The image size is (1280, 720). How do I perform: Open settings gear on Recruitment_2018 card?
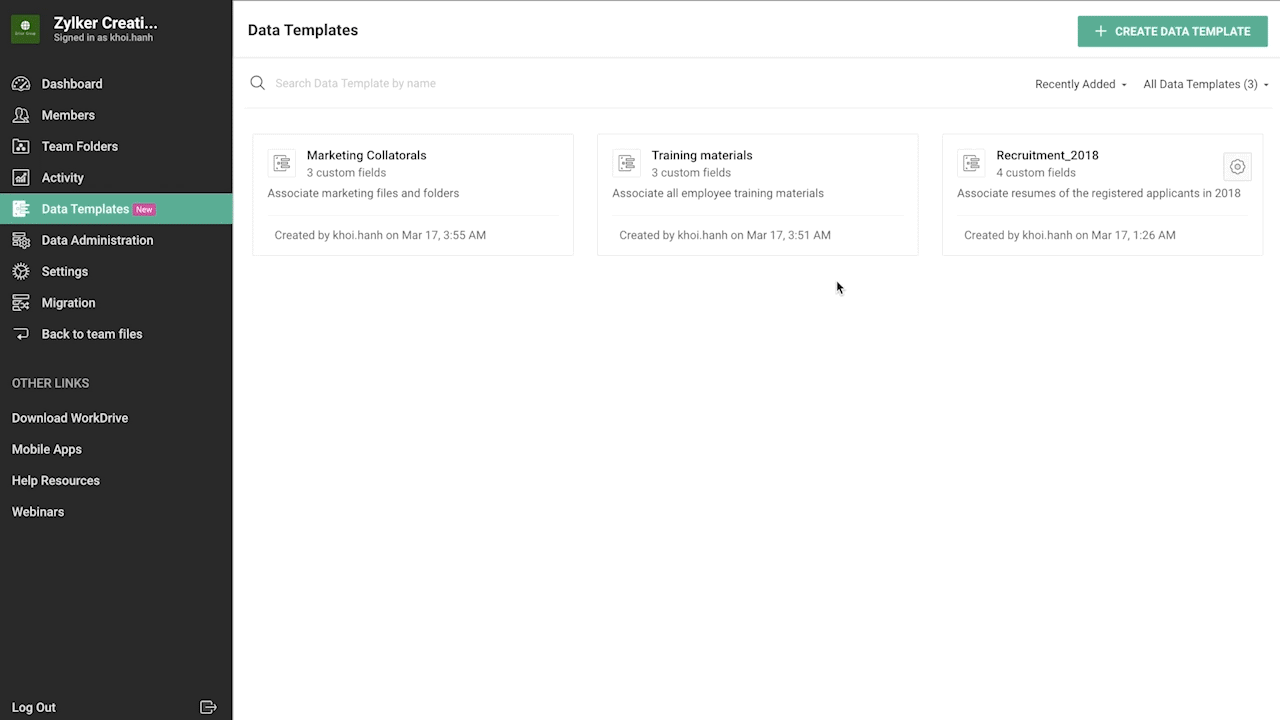tap(1237, 167)
